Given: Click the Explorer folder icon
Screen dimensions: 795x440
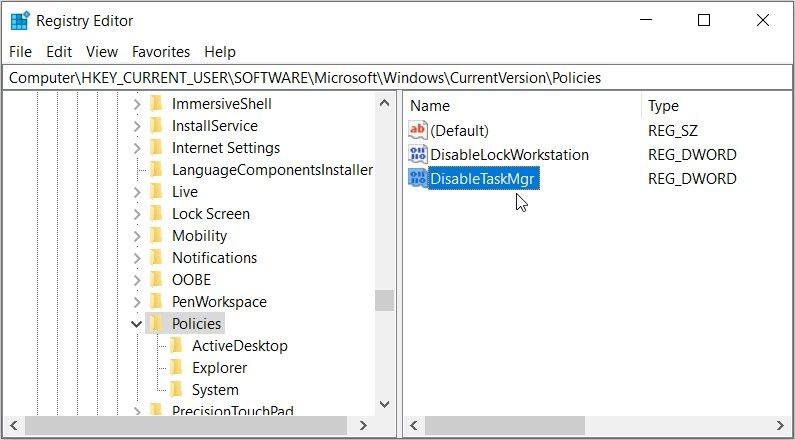Looking at the screenshot, I should point(176,367).
